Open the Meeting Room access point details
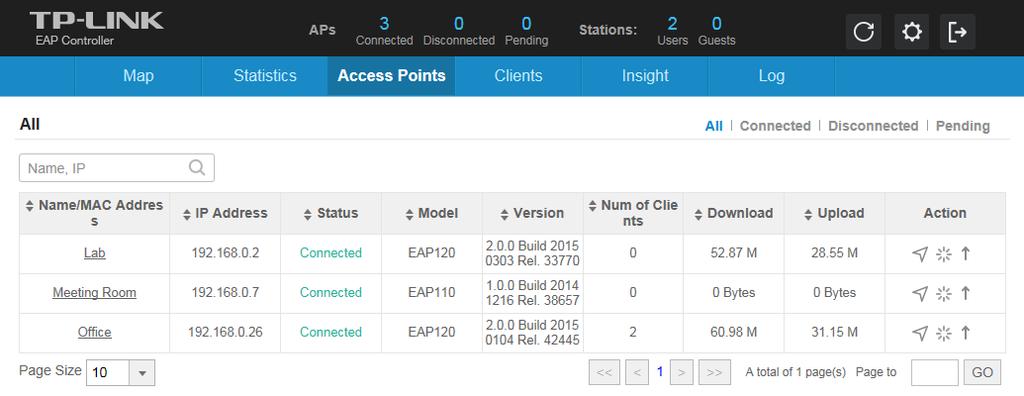Viewport: 1024px width, 396px height. 94,292
